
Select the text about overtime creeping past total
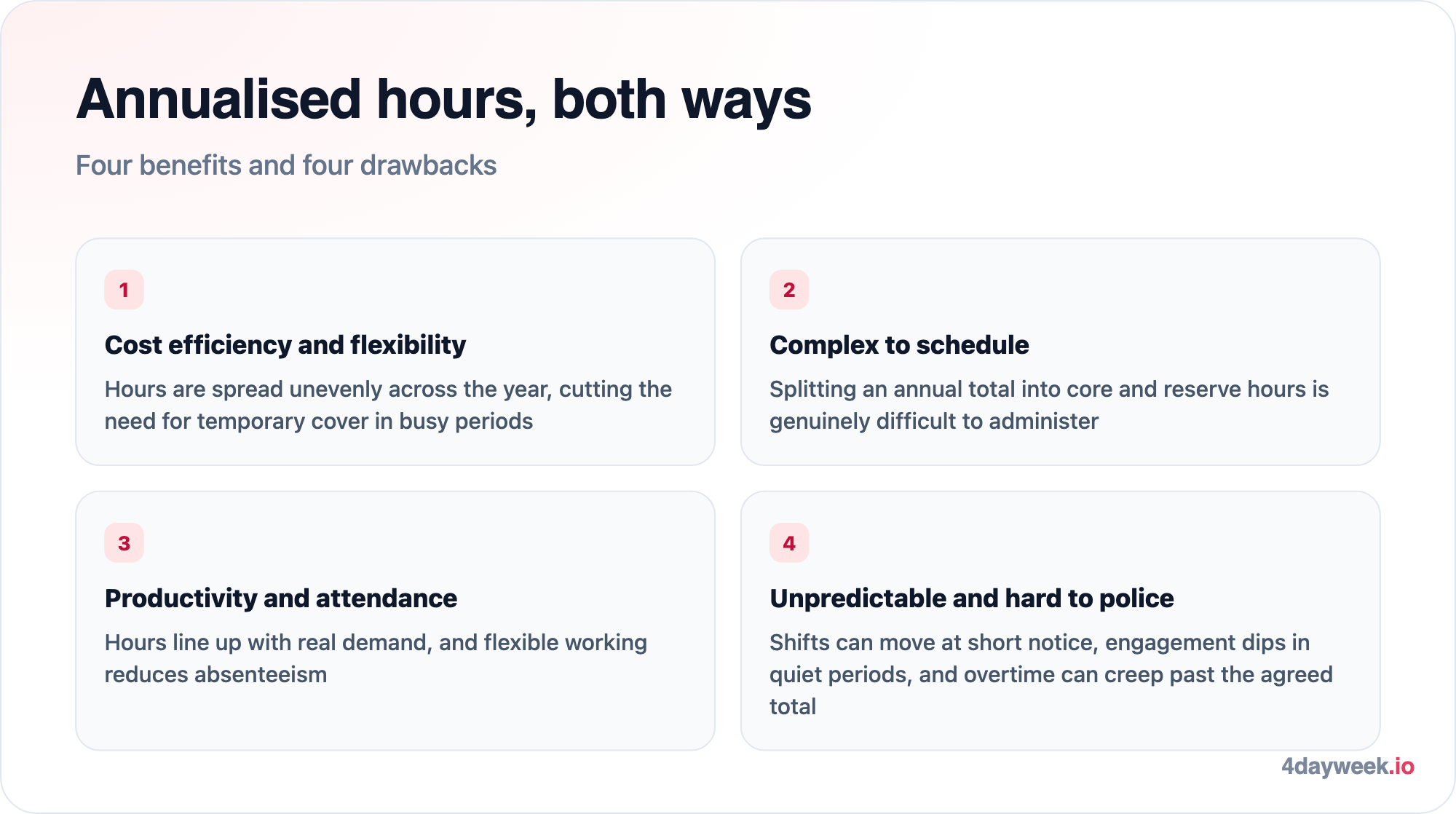click(x=1051, y=674)
